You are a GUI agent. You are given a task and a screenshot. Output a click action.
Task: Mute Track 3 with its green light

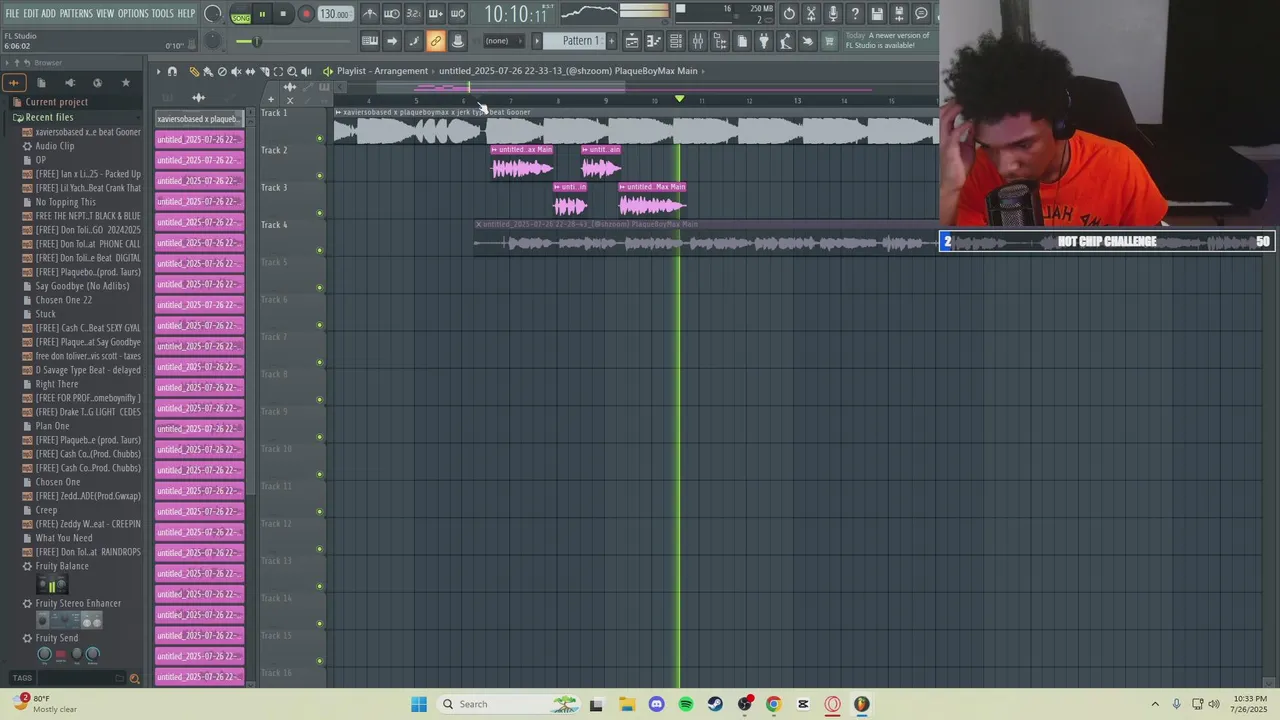[320, 213]
